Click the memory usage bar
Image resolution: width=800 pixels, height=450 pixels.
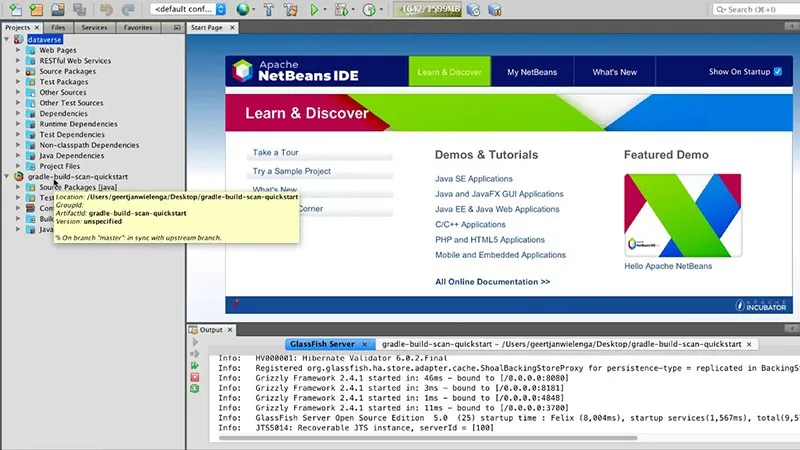[x=428, y=9]
